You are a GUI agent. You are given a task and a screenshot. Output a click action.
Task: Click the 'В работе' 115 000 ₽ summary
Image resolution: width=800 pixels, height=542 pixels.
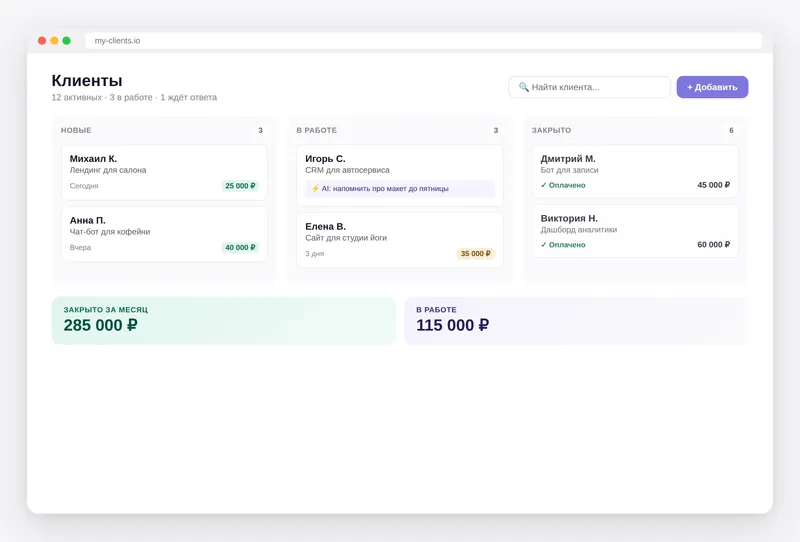tap(576, 321)
